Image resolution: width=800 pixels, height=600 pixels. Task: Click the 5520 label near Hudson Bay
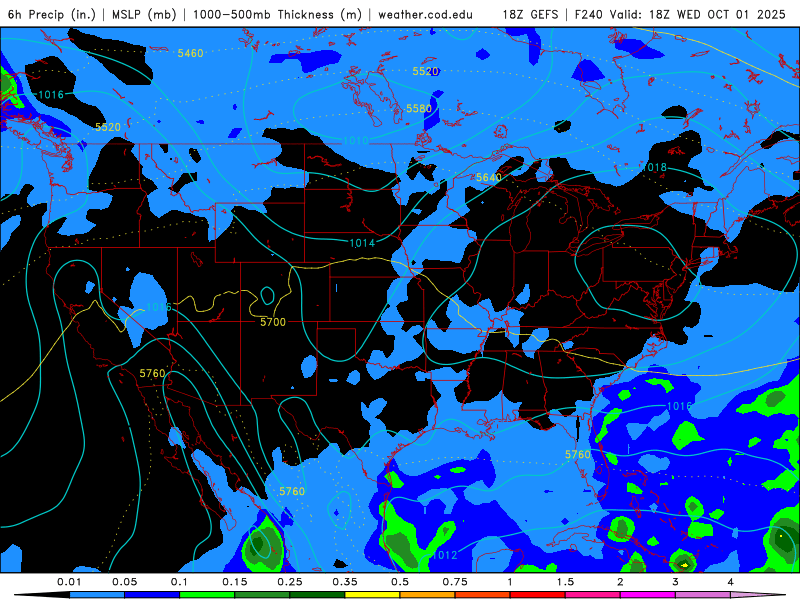click(x=426, y=71)
